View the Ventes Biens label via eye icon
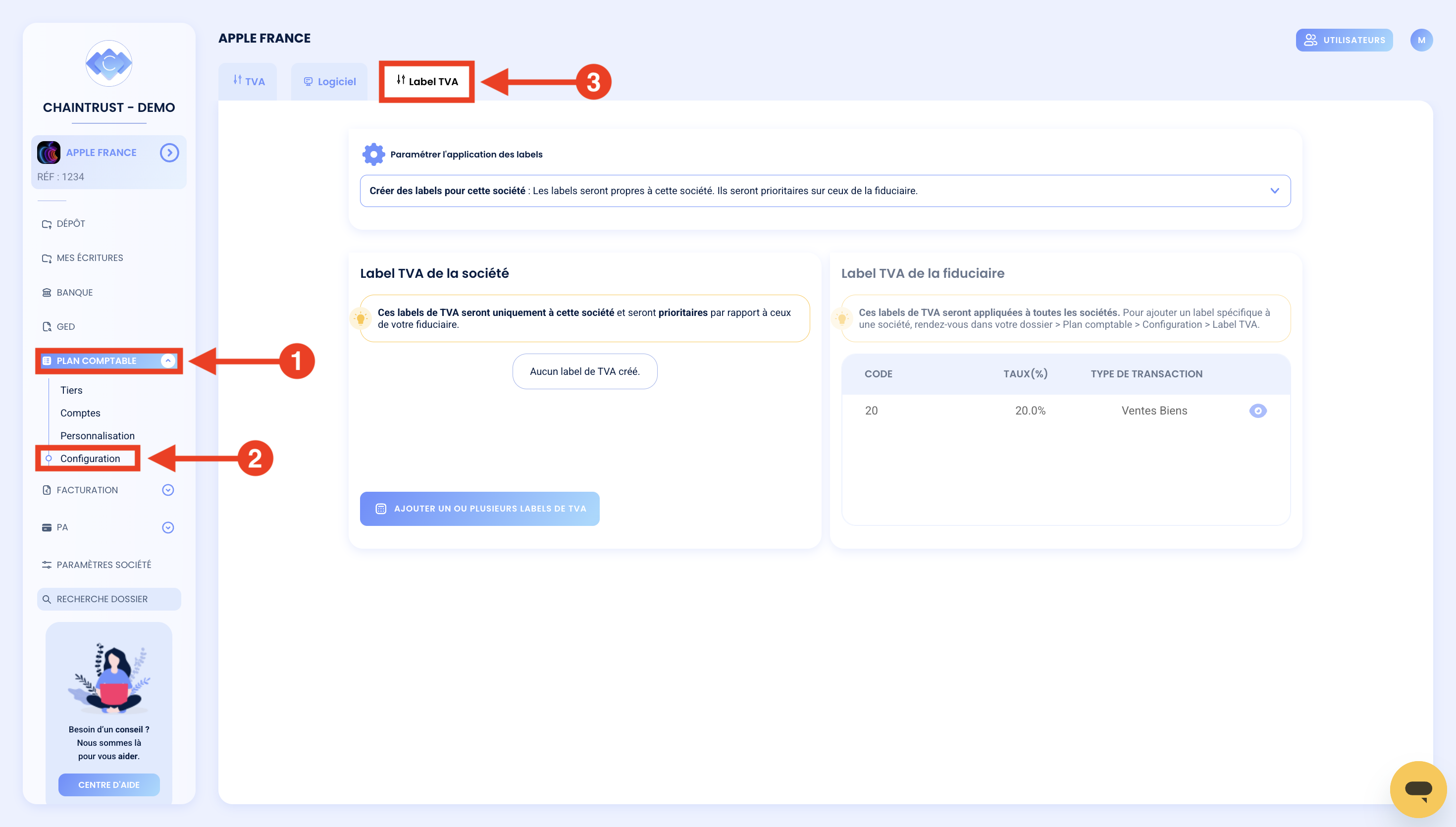1456x827 pixels. click(x=1257, y=411)
